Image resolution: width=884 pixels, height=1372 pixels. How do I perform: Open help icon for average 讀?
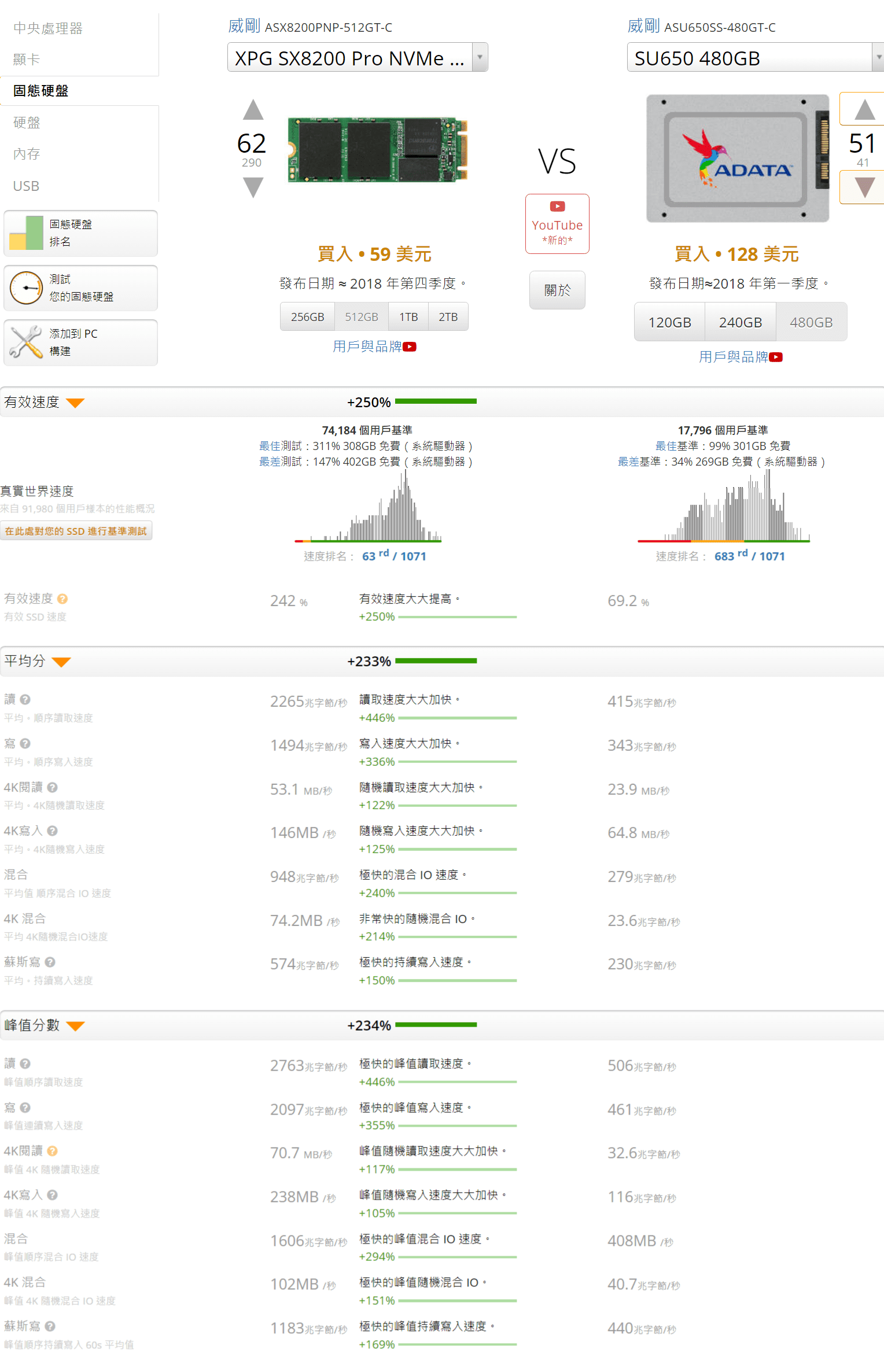[25, 699]
